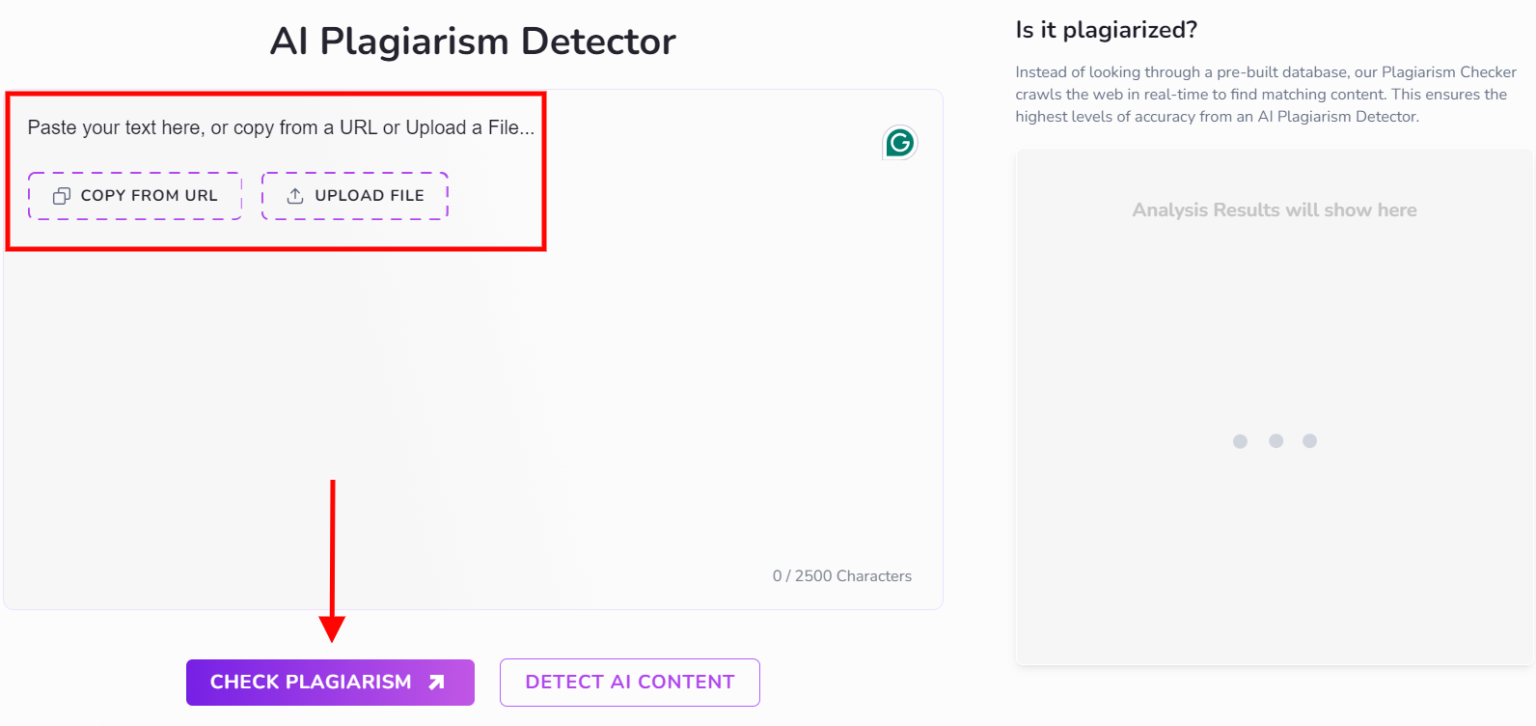The height and width of the screenshot is (726, 1536).
Task: Click the Analysis Results will show here text
Action: click(x=1274, y=209)
